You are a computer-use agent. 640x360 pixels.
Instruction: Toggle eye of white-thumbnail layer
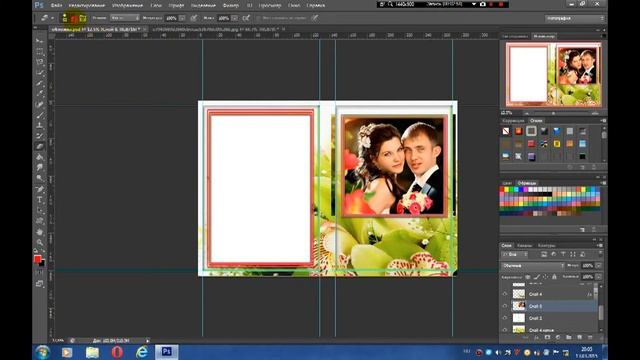point(505,318)
